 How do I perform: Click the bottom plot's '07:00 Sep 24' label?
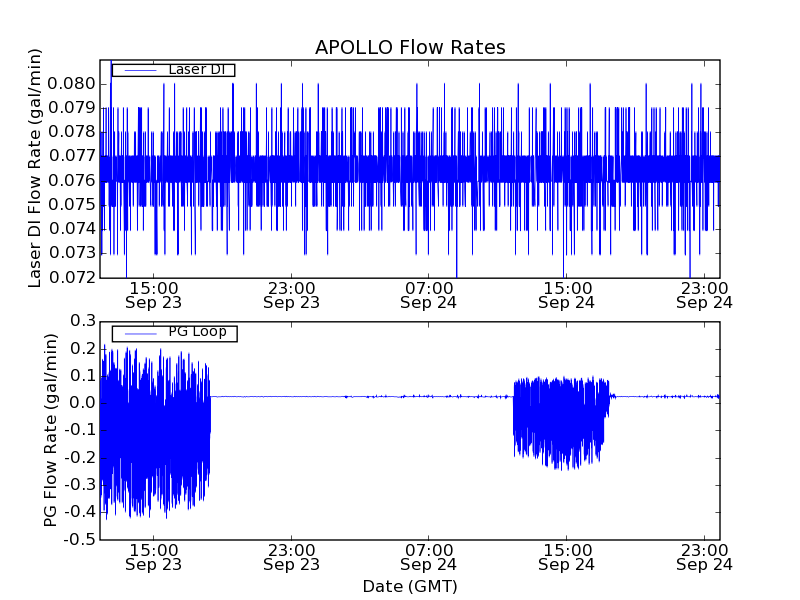[x=429, y=557]
